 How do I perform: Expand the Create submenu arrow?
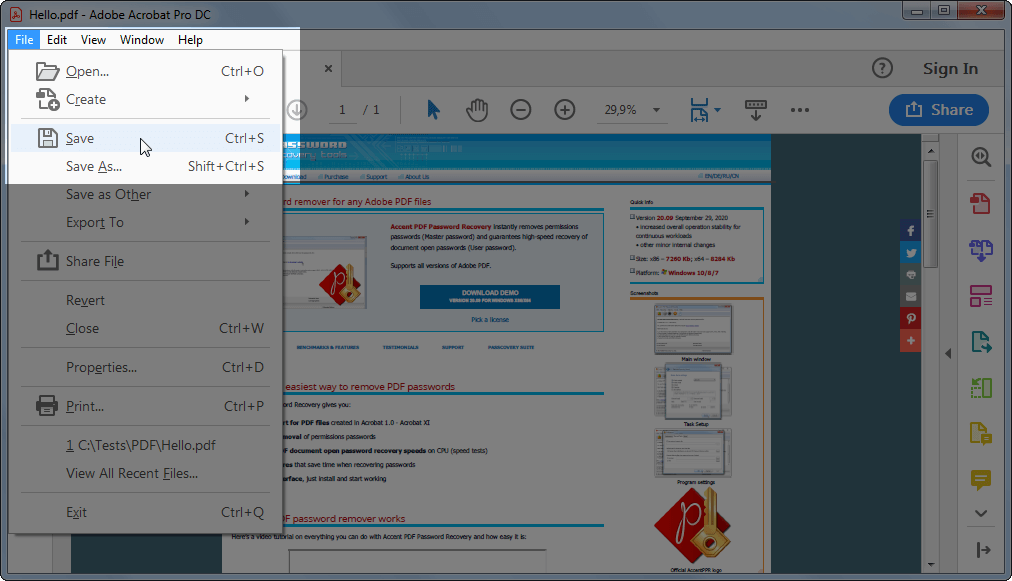[x=247, y=99]
